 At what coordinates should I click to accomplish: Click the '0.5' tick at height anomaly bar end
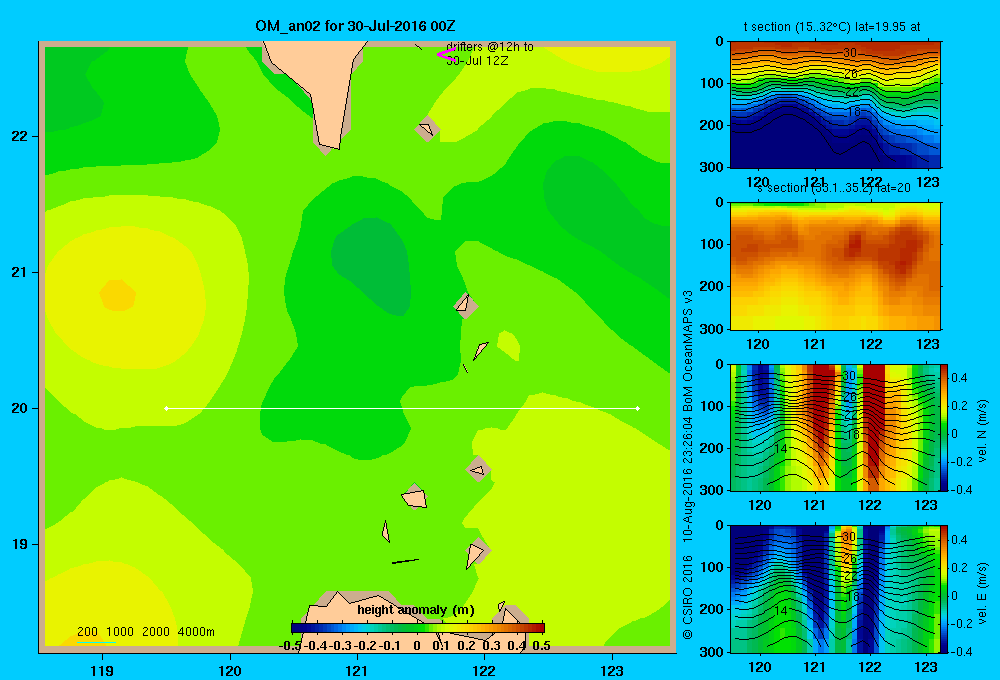pos(541,646)
